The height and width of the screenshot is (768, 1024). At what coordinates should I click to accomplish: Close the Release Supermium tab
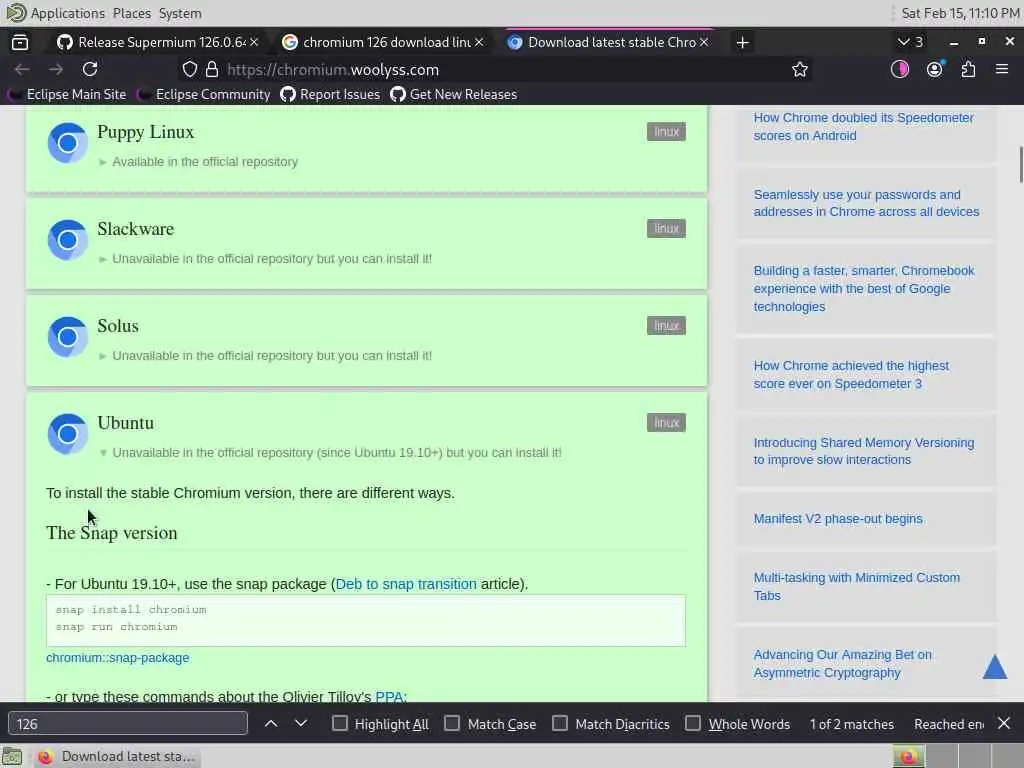(x=254, y=42)
